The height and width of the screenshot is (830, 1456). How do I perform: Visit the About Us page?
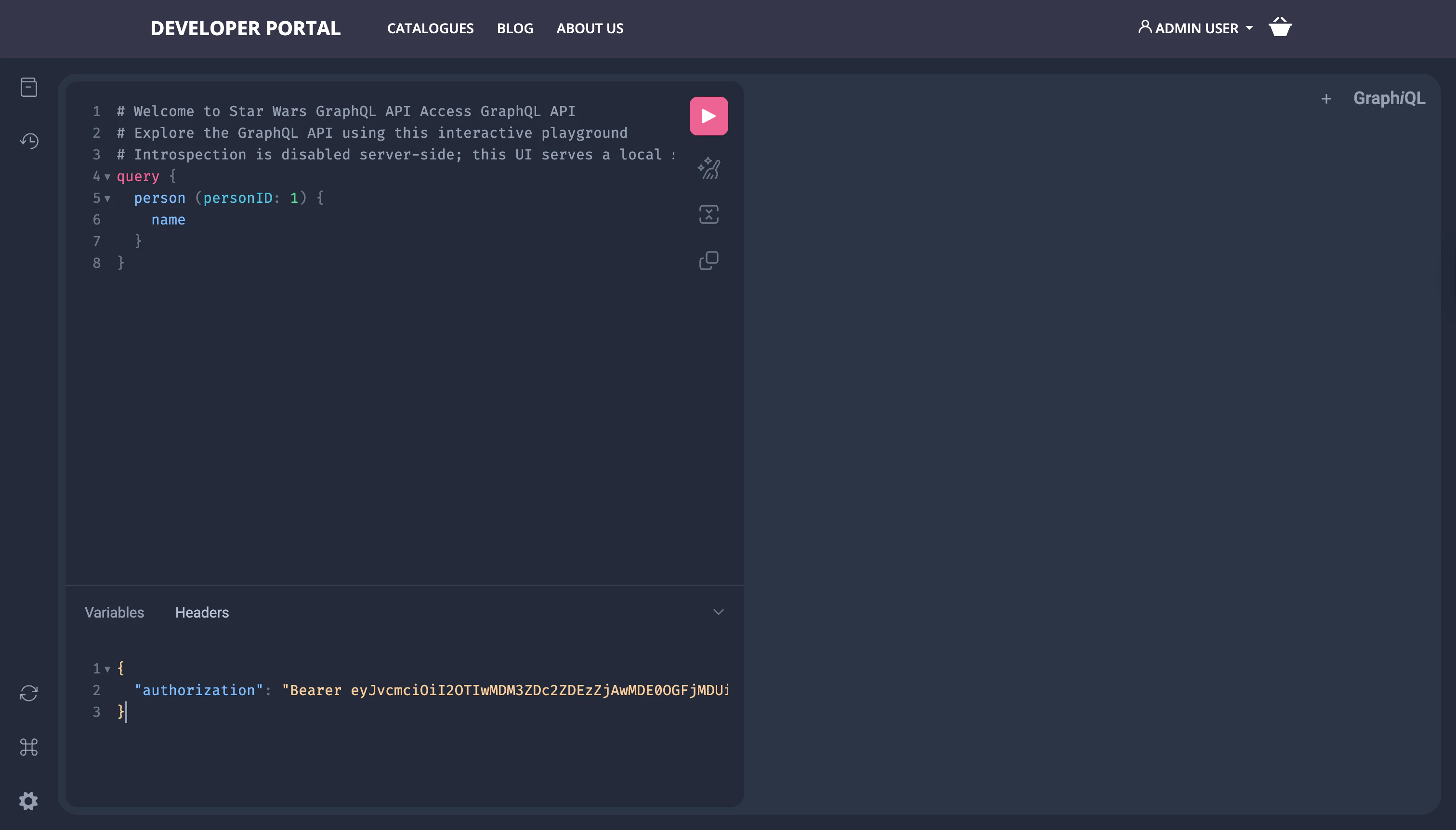coord(589,28)
